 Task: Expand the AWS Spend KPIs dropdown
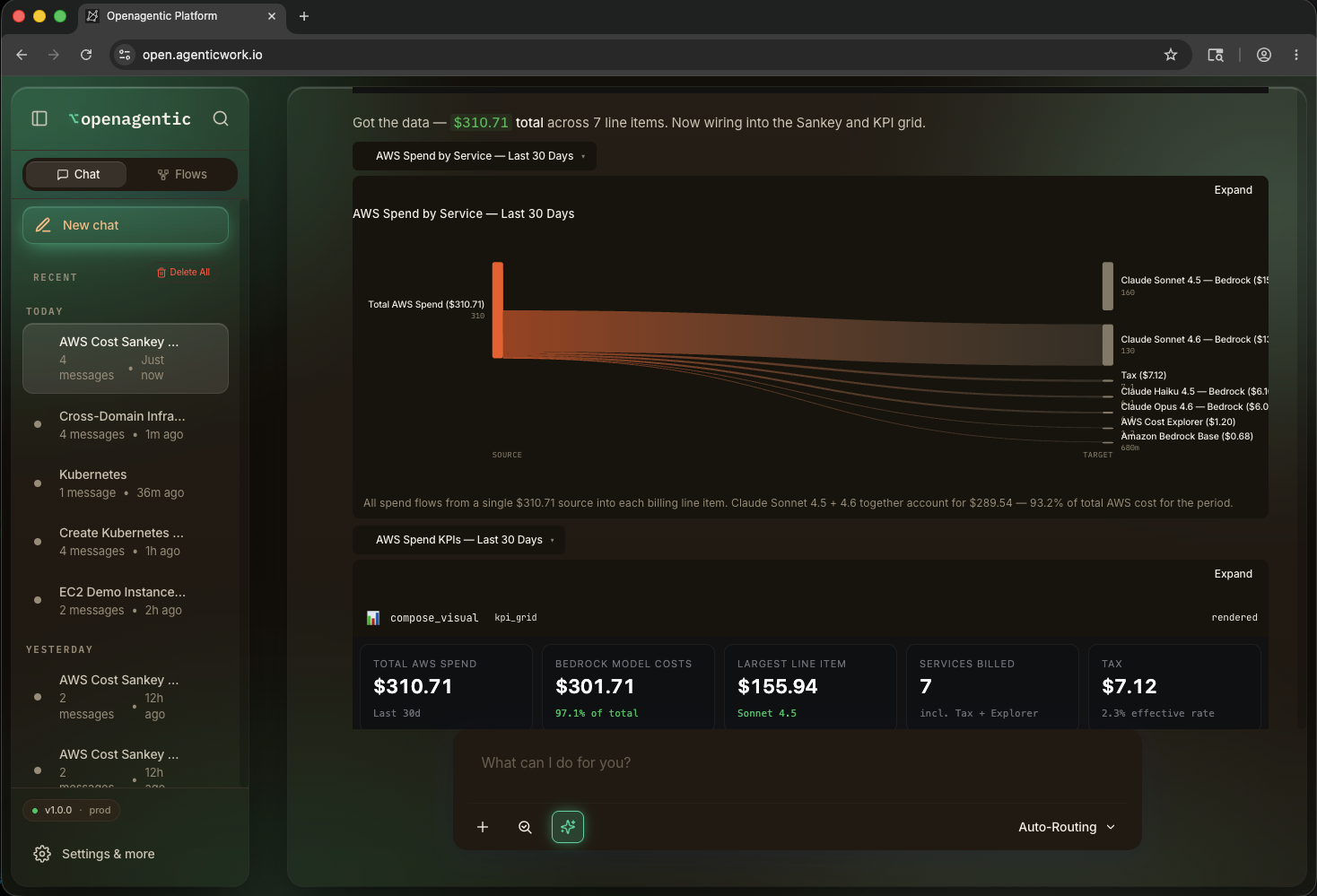pyautogui.click(x=458, y=540)
